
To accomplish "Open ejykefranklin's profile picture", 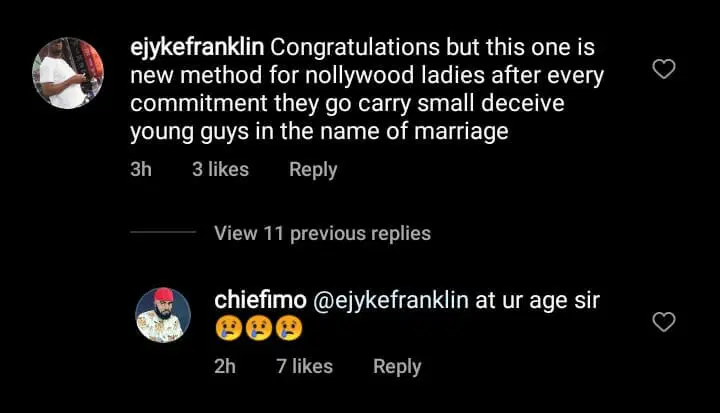I will pos(68,73).
